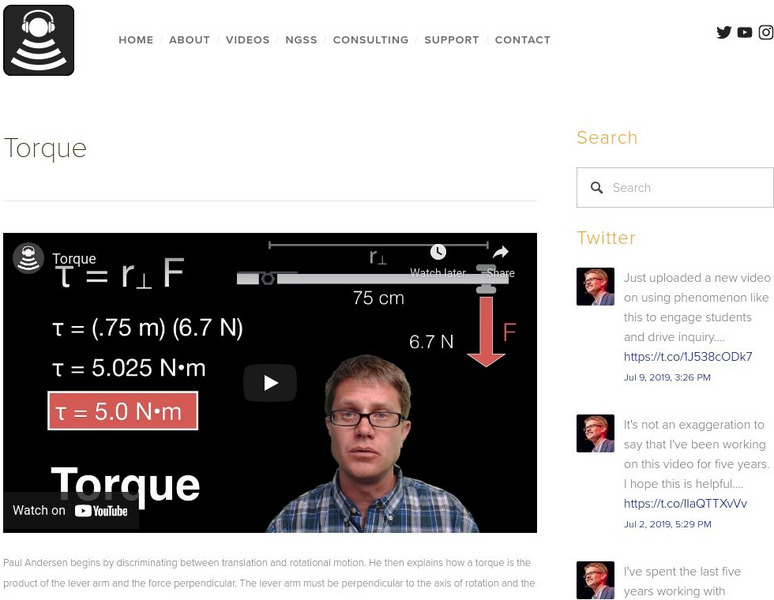Click the Torque title in video overlay
Screen dimensions: 774x600
(74, 259)
